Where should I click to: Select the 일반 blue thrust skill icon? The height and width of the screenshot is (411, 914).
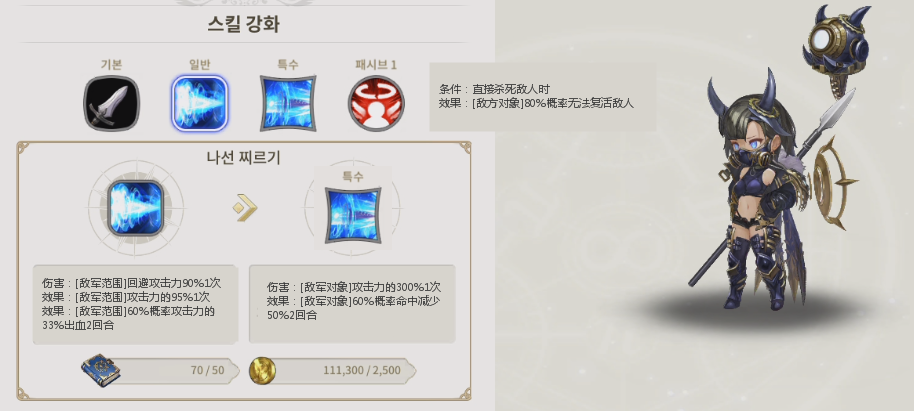tap(199, 103)
